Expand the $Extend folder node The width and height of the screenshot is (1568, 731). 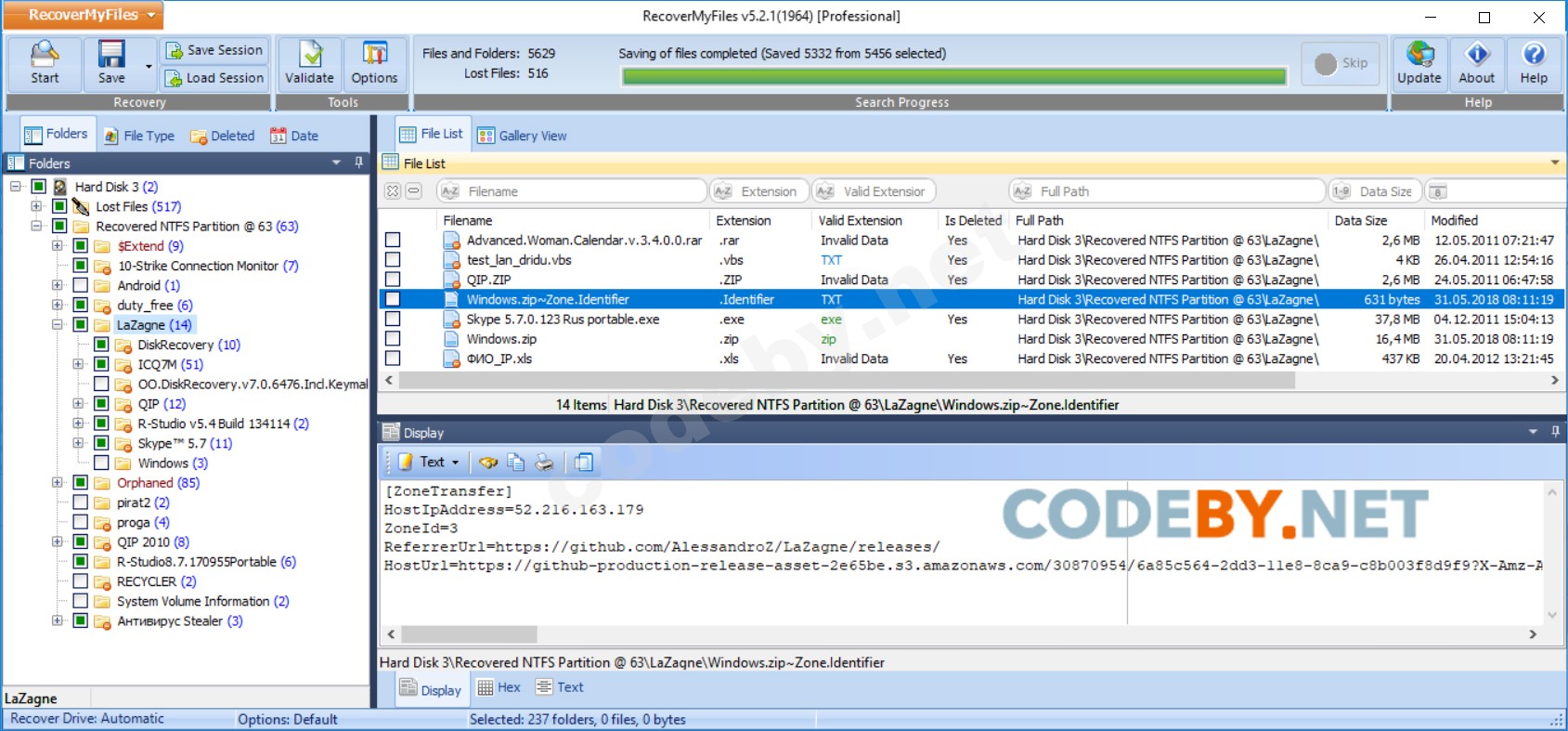pyautogui.click(x=58, y=246)
